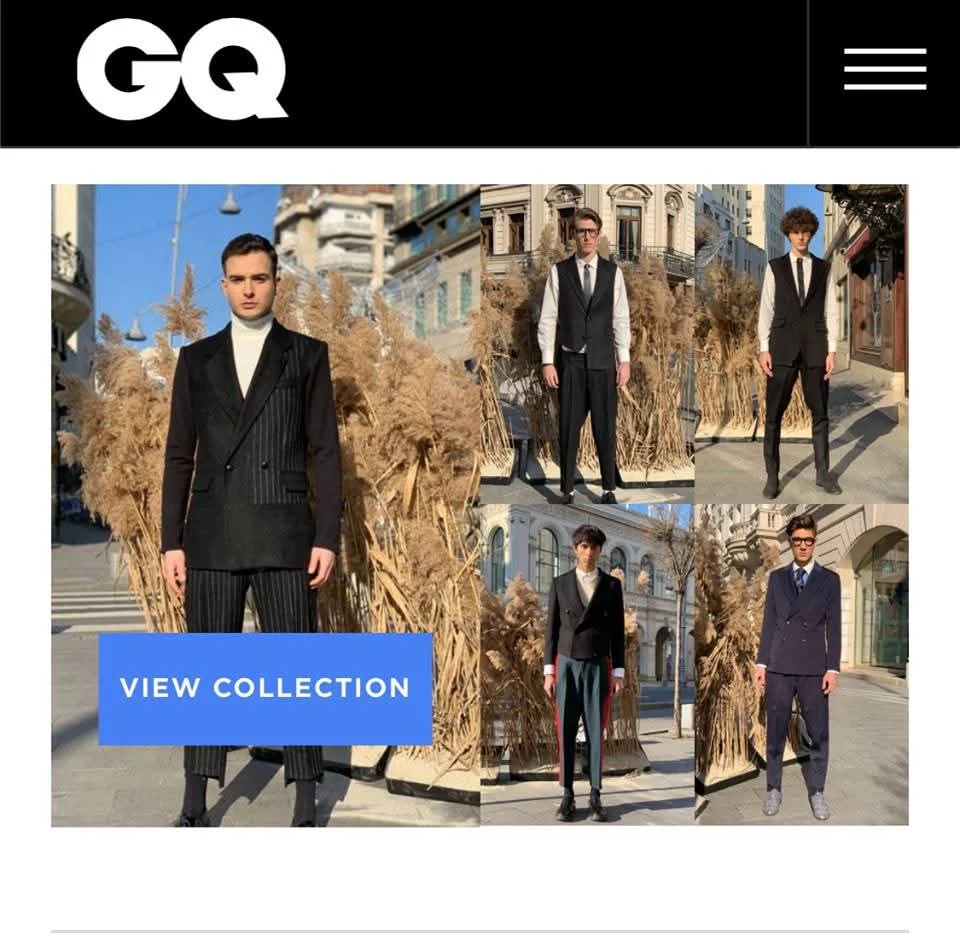This screenshot has width=960, height=934.
Task: Open the large photo of the turtleneck model
Action: tap(266, 506)
